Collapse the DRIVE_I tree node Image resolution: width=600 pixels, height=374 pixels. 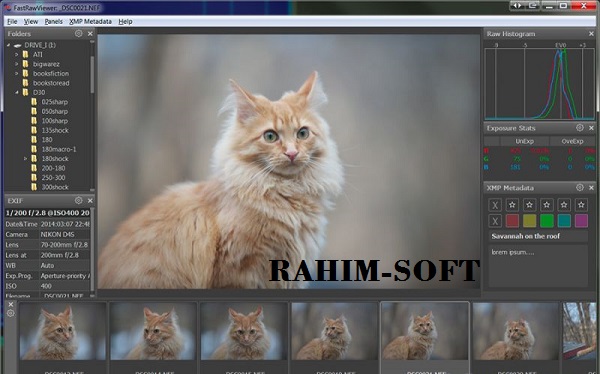pyautogui.click(x=8, y=45)
